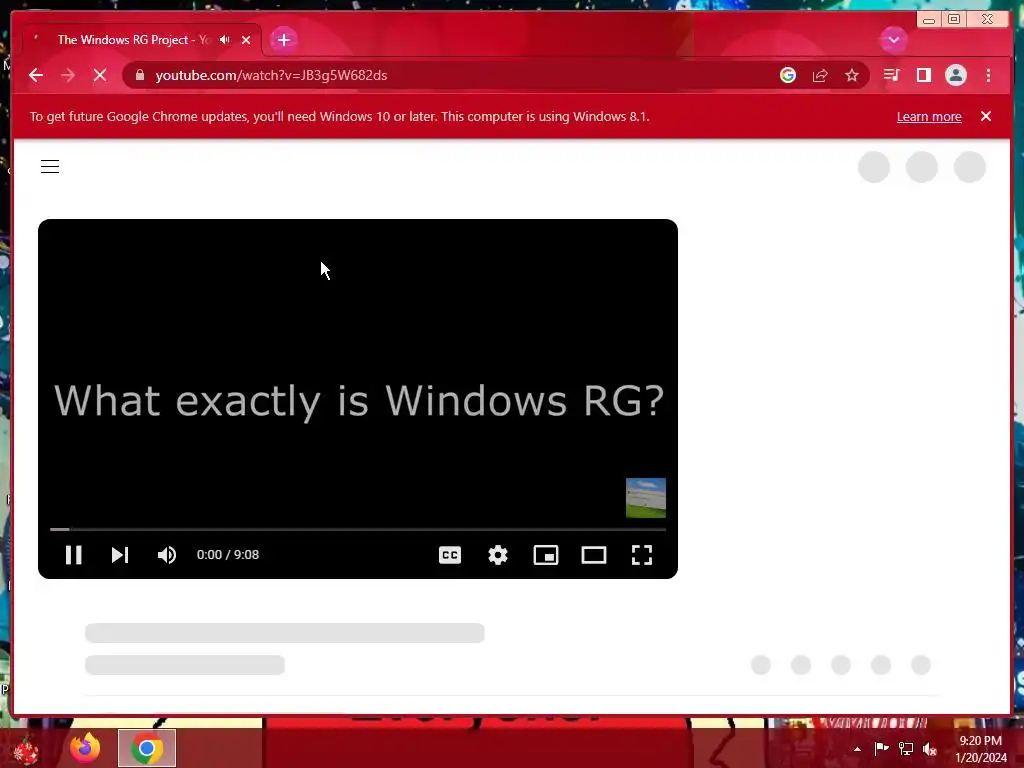
Task: Skip to next video
Action: pos(120,555)
